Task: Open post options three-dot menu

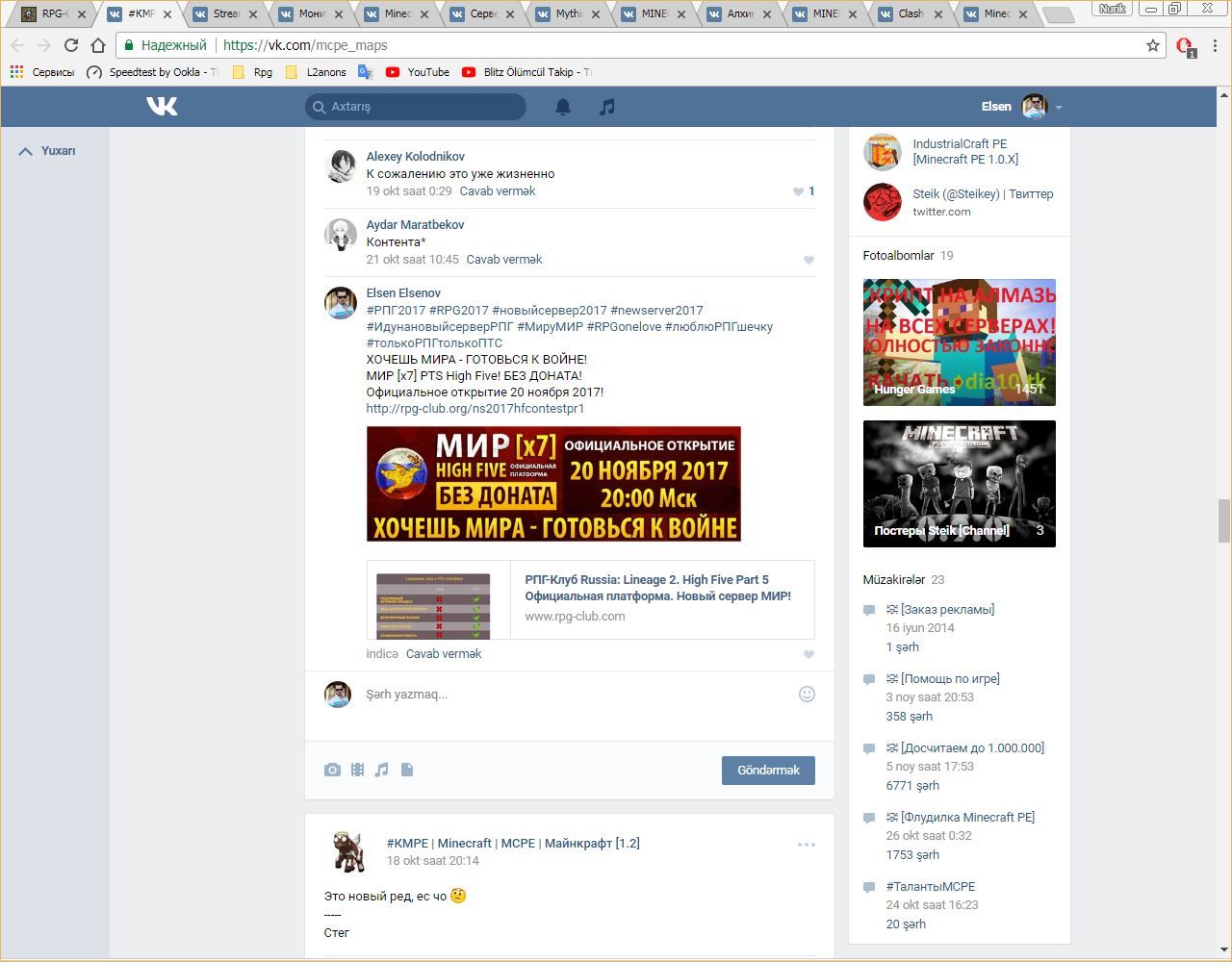Action: point(807,845)
